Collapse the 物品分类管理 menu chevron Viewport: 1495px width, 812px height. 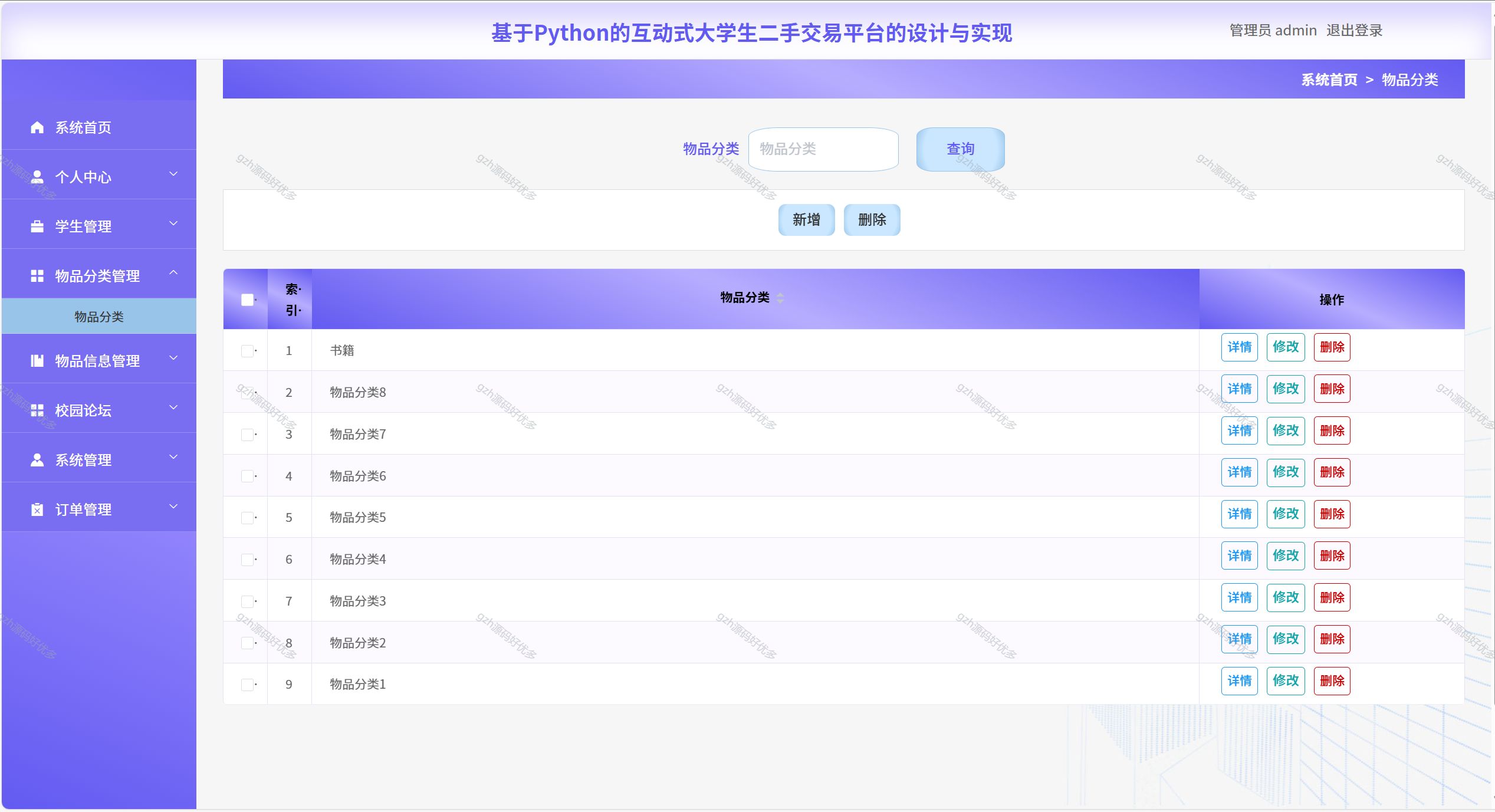[x=173, y=273]
